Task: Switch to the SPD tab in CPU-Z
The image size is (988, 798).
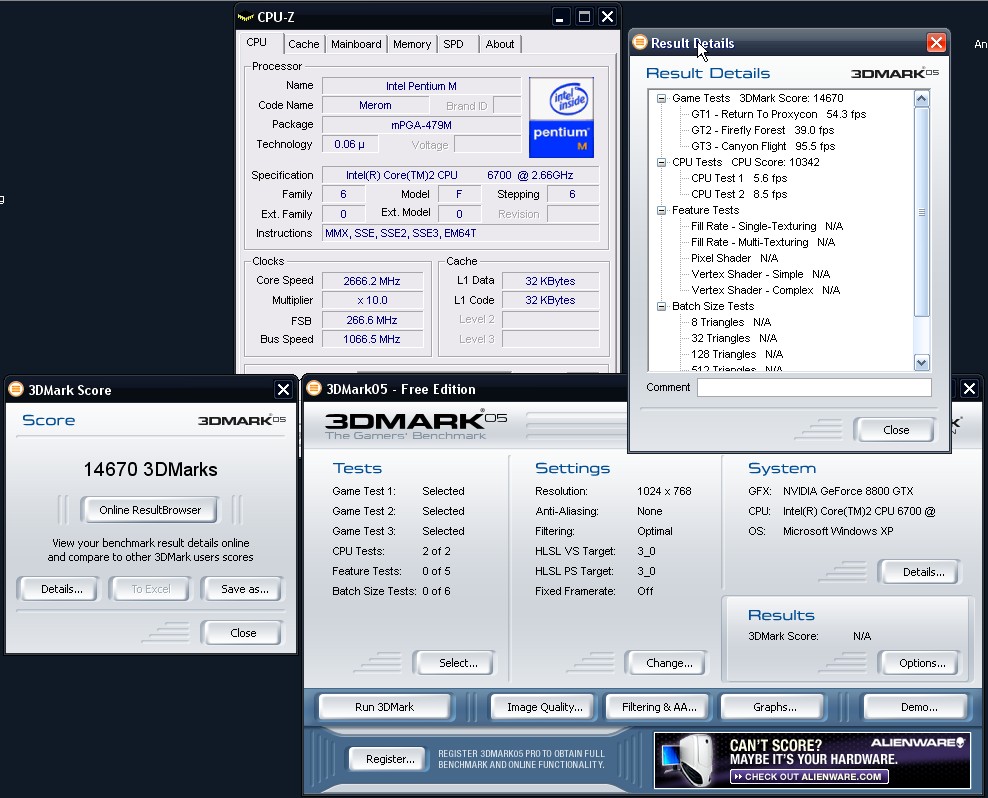Action: pos(453,44)
